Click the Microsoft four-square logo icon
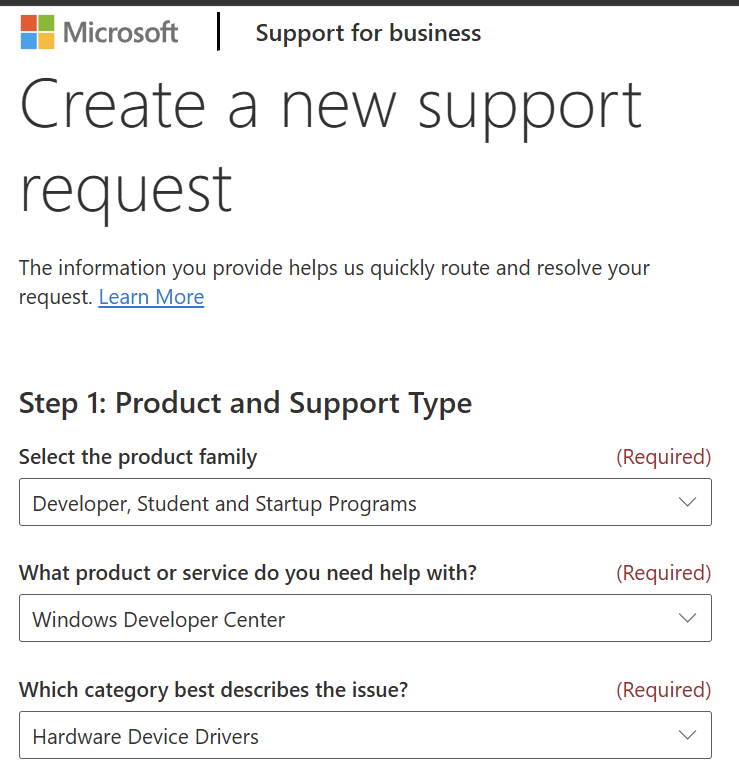The height and width of the screenshot is (777, 739). [x=38, y=32]
